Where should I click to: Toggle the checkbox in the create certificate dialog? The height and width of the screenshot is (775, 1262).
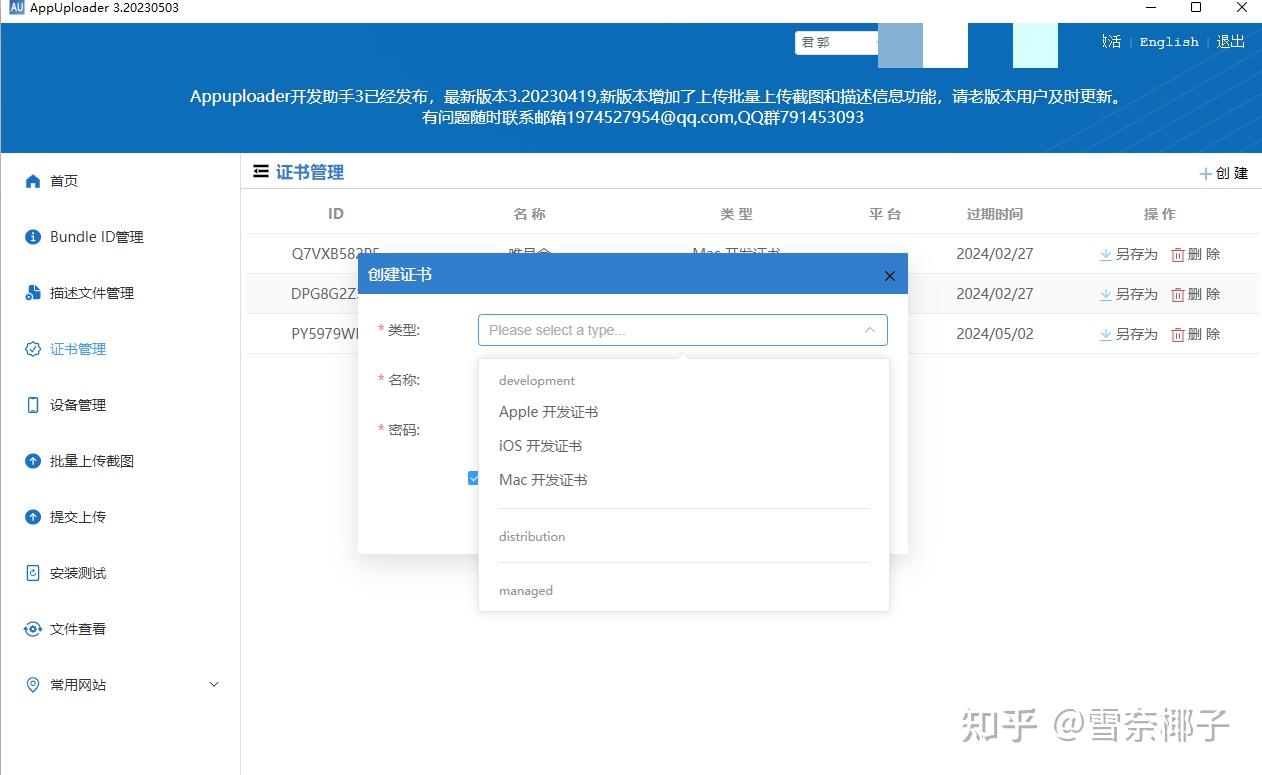point(473,478)
